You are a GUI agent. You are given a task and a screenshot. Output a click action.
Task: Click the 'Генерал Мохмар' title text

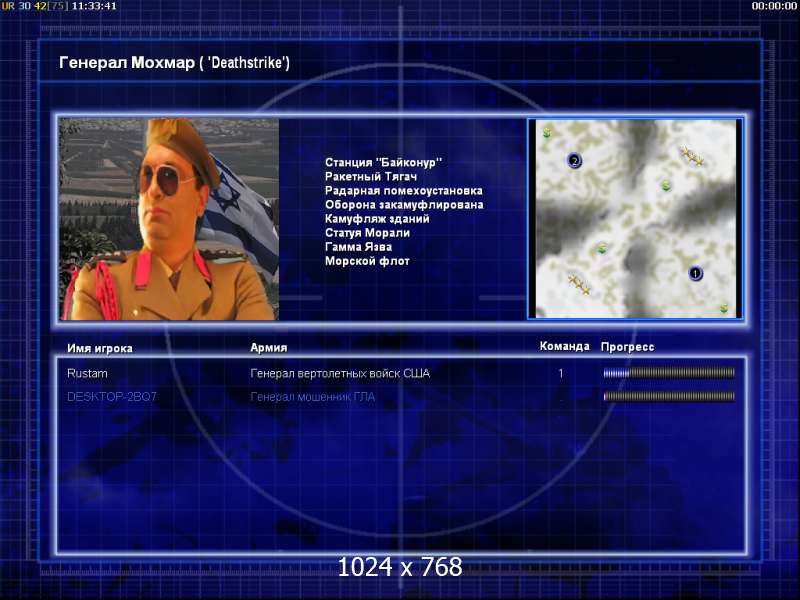(127, 63)
